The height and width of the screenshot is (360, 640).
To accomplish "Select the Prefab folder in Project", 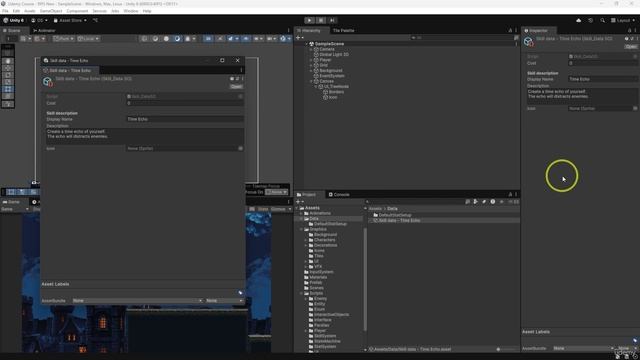I will coord(316,282).
